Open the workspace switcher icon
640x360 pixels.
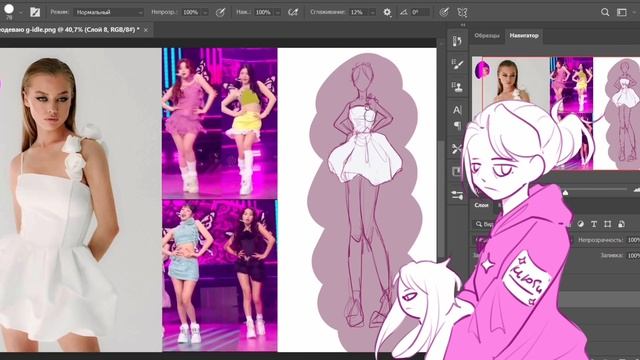pyautogui.click(x=622, y=12)
